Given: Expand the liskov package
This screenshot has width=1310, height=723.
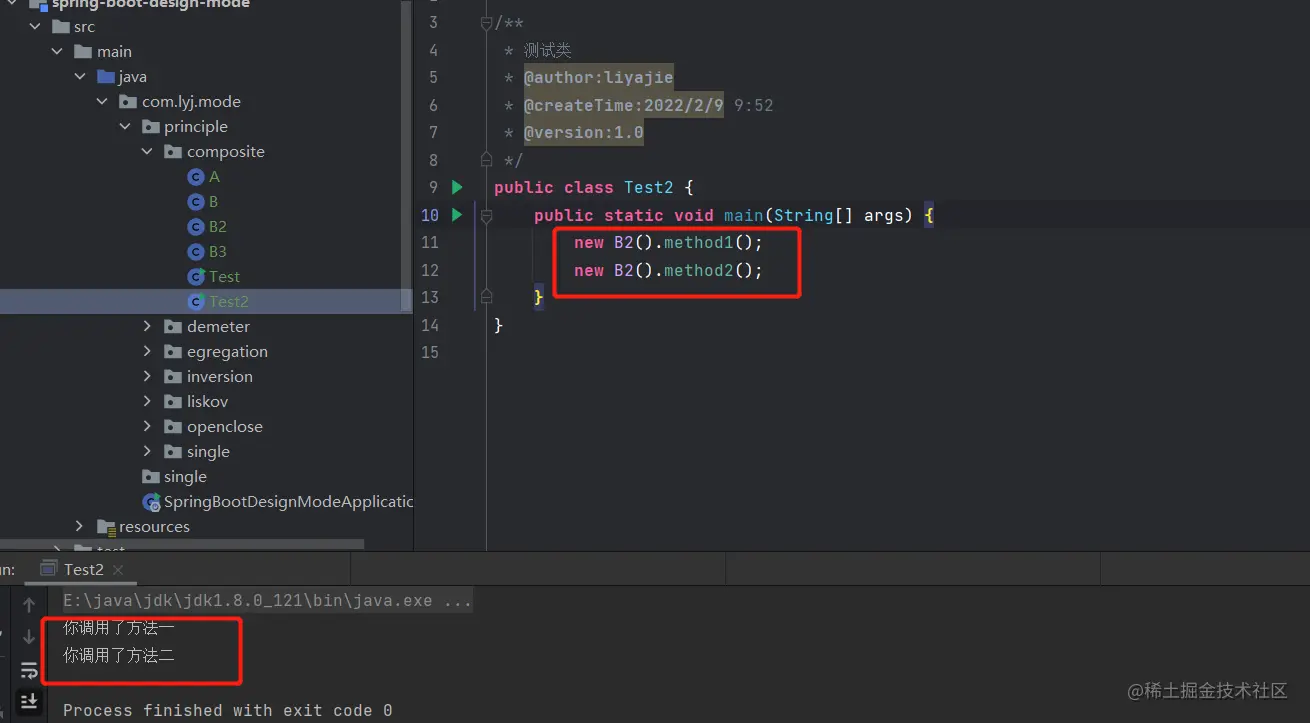Looking at the screenshot, I should click(147, 402).
